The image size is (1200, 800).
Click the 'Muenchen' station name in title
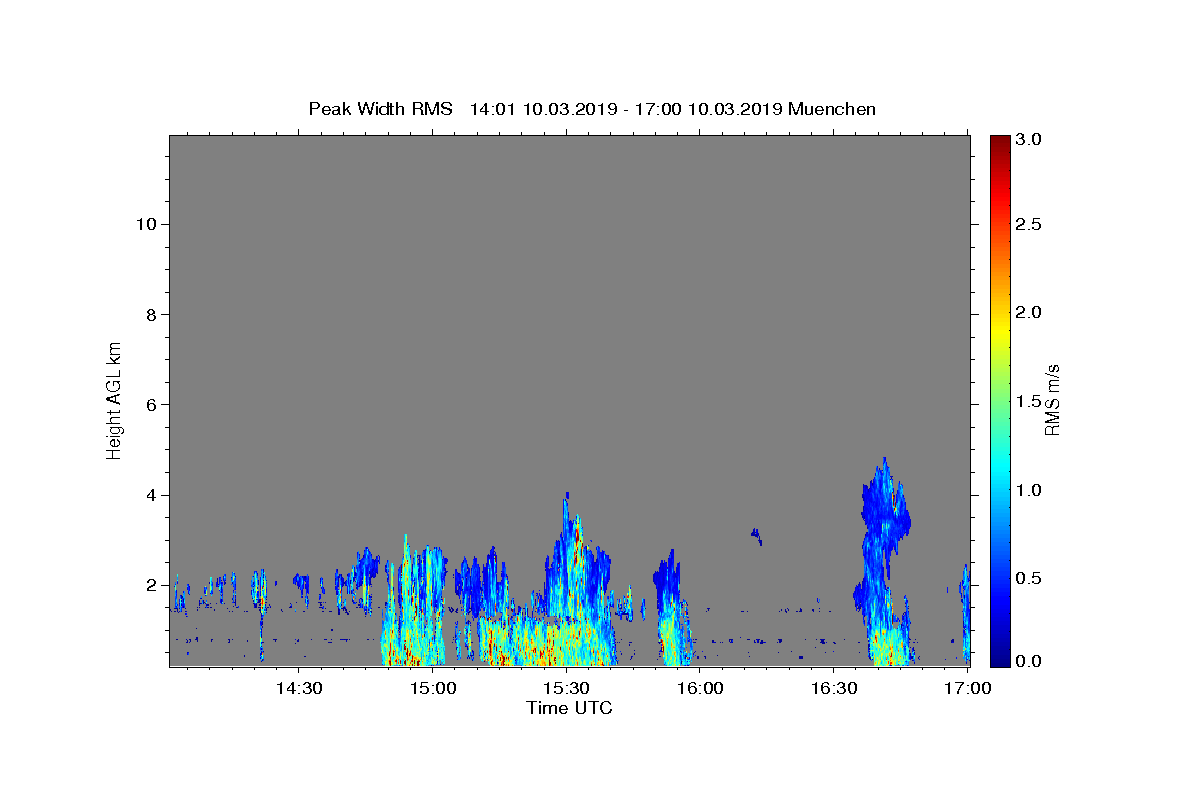[832, 109]
